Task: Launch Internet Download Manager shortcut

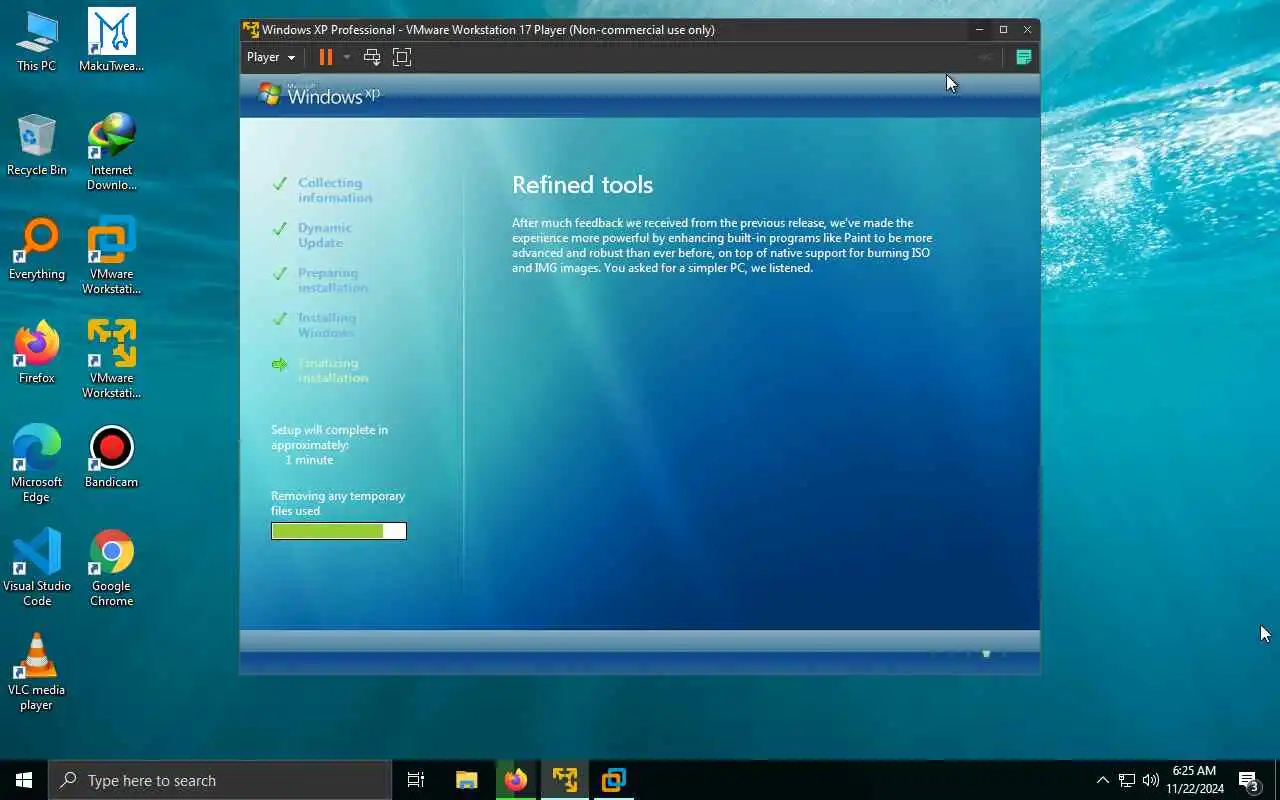Action: click(x=111, y=153)
